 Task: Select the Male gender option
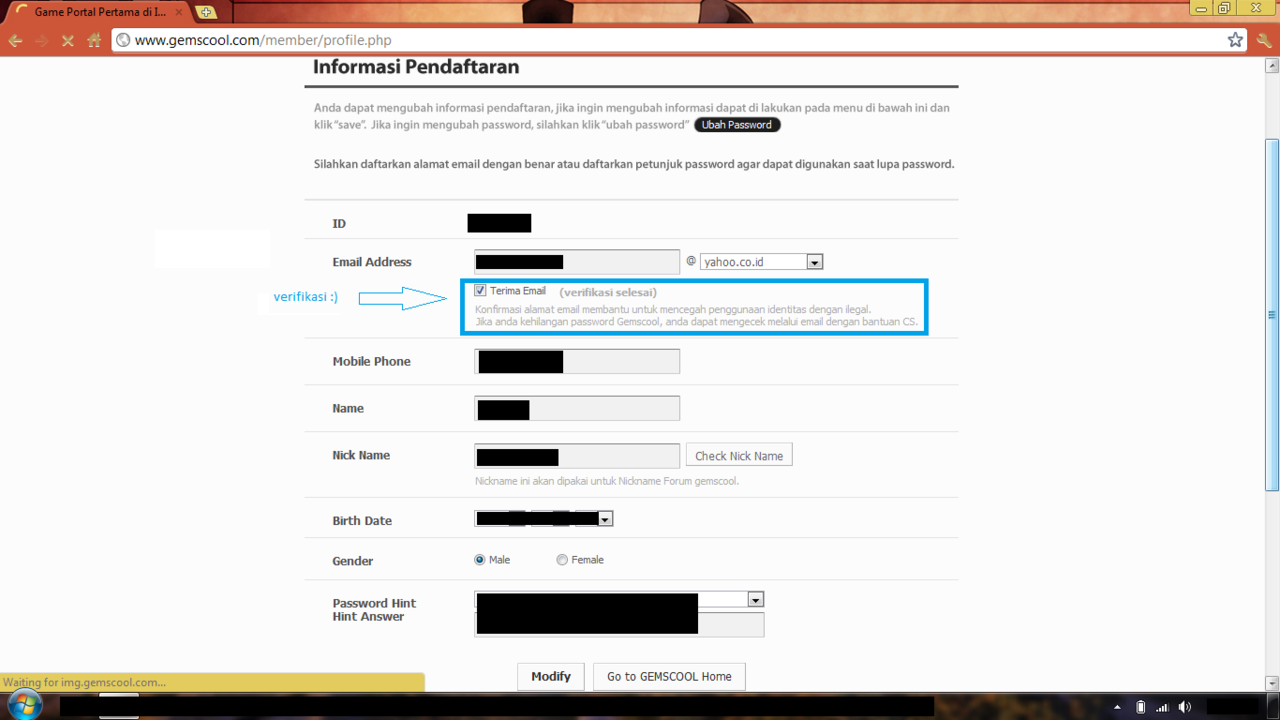(480, 560)
